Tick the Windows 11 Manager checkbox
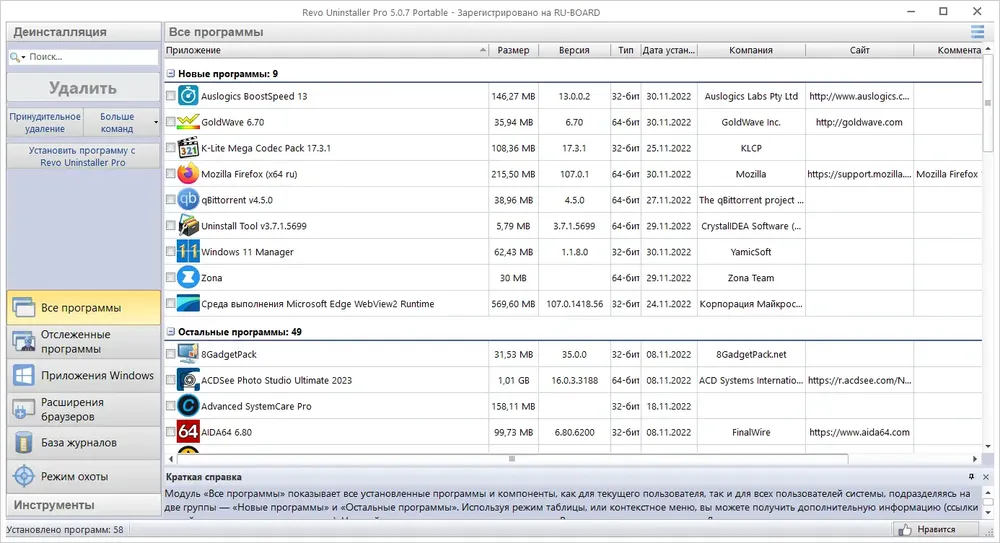The height and width of the screenshot is (543, 1000). [170, 251]
